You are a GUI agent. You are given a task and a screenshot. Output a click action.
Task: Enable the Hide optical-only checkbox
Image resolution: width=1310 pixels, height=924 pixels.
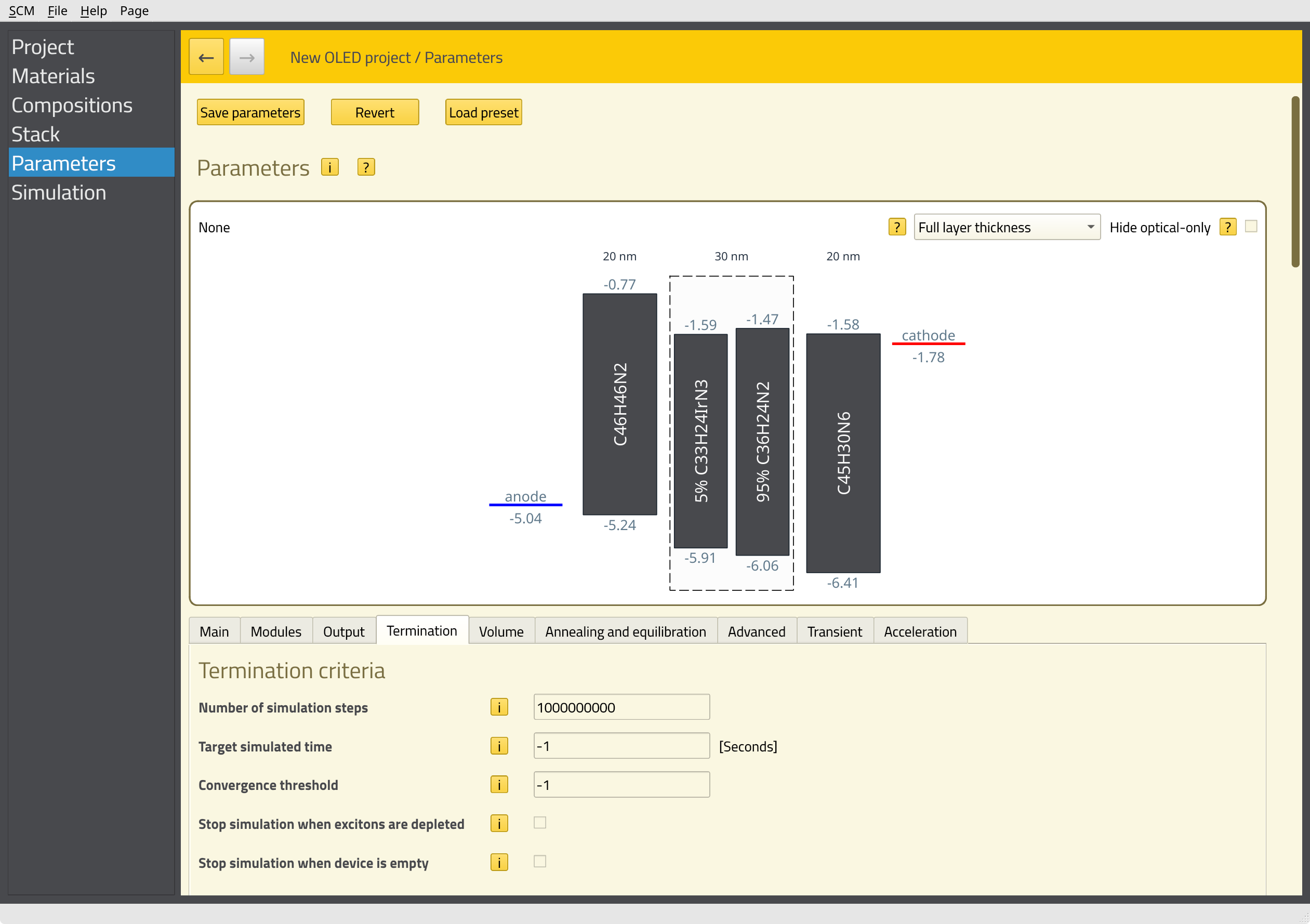[x=1251, y=227]
